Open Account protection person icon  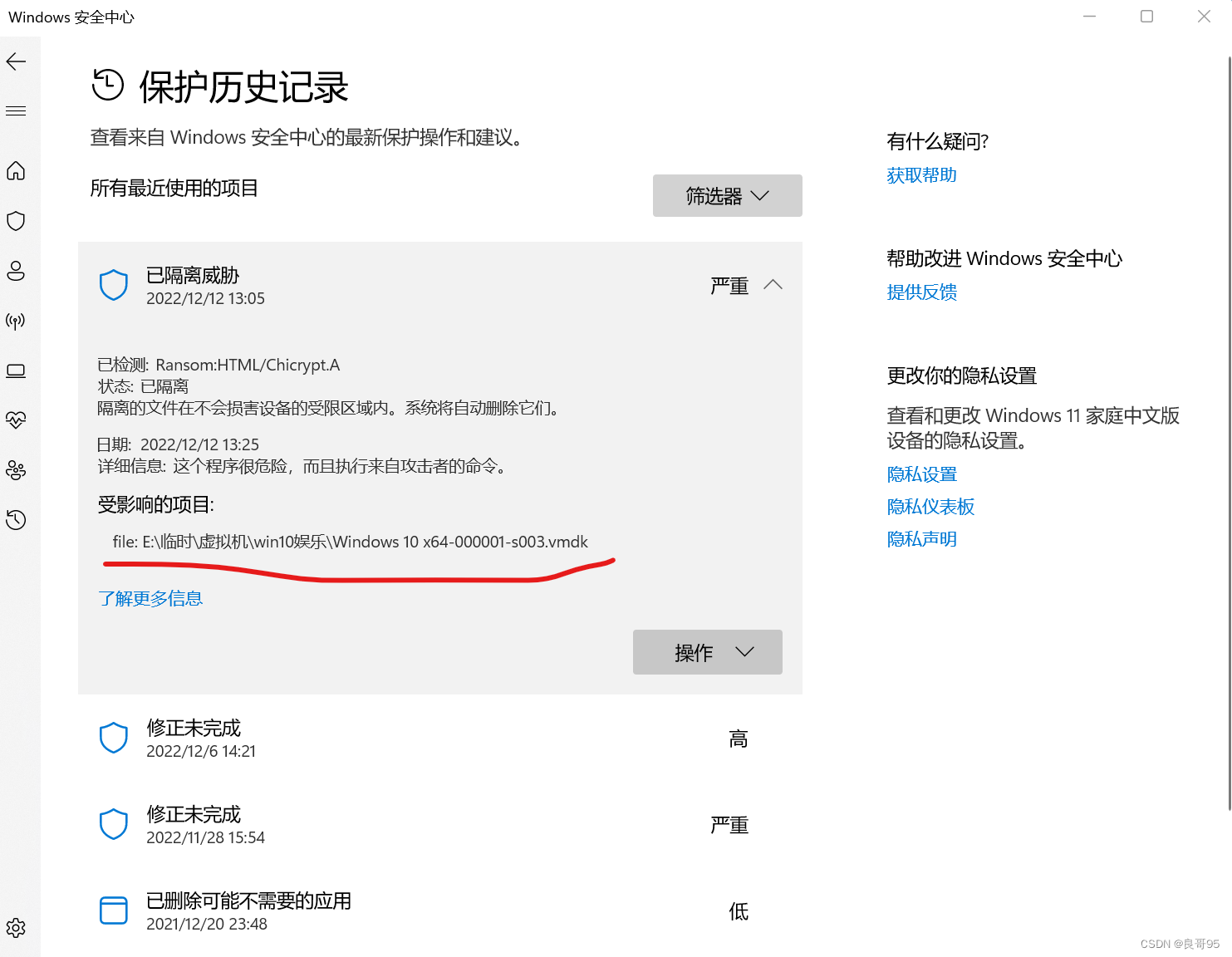coord(16,271)
